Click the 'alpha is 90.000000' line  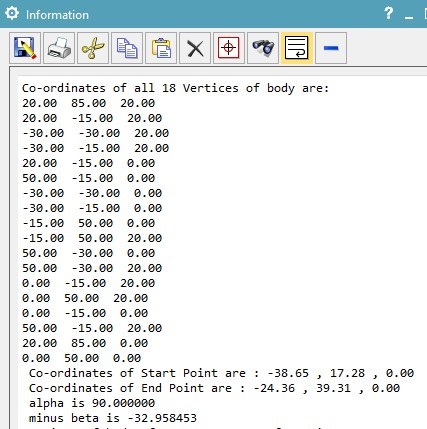(x=92, y=403)
